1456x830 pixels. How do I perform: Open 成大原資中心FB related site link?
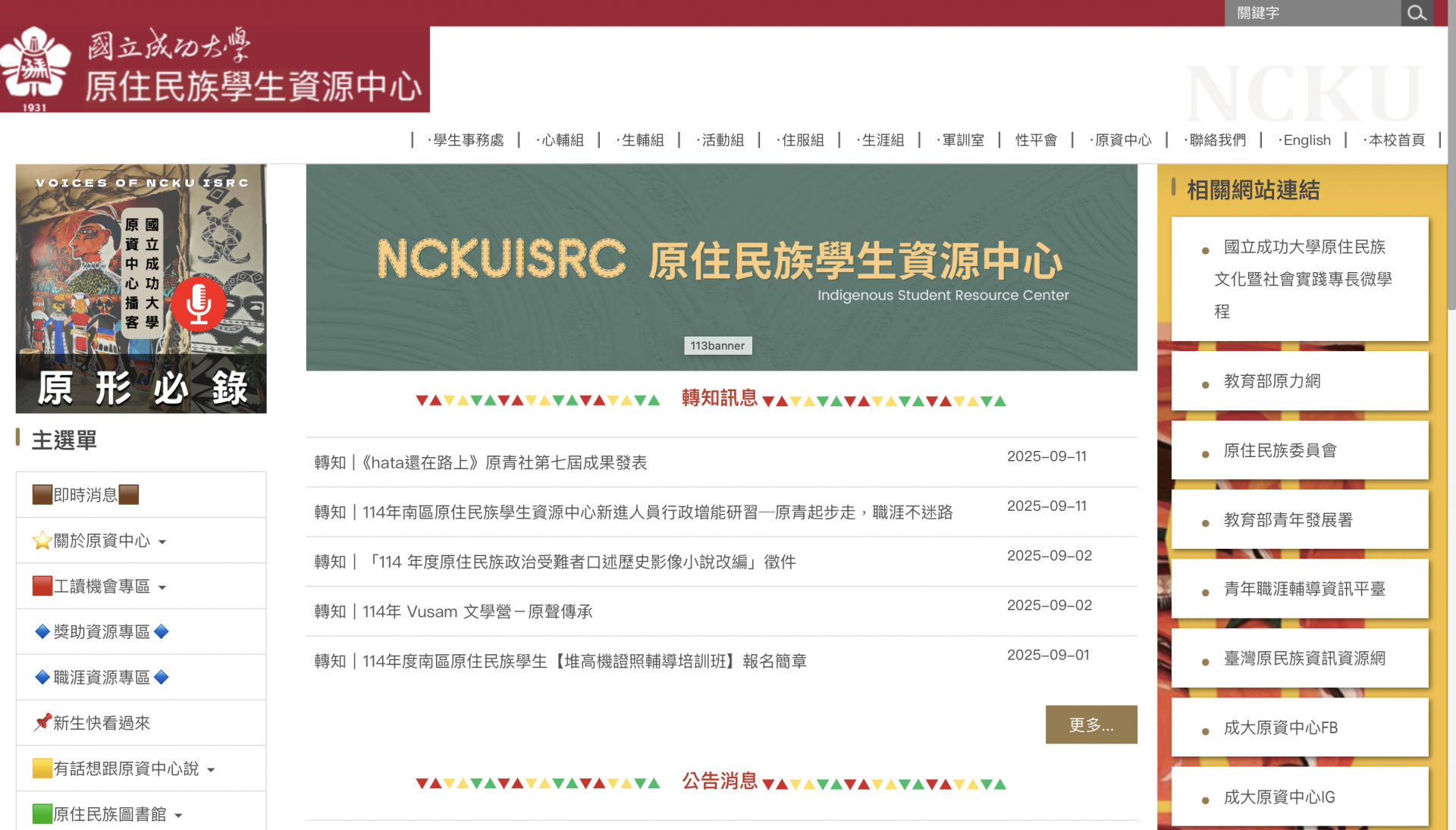(1280, 728)
